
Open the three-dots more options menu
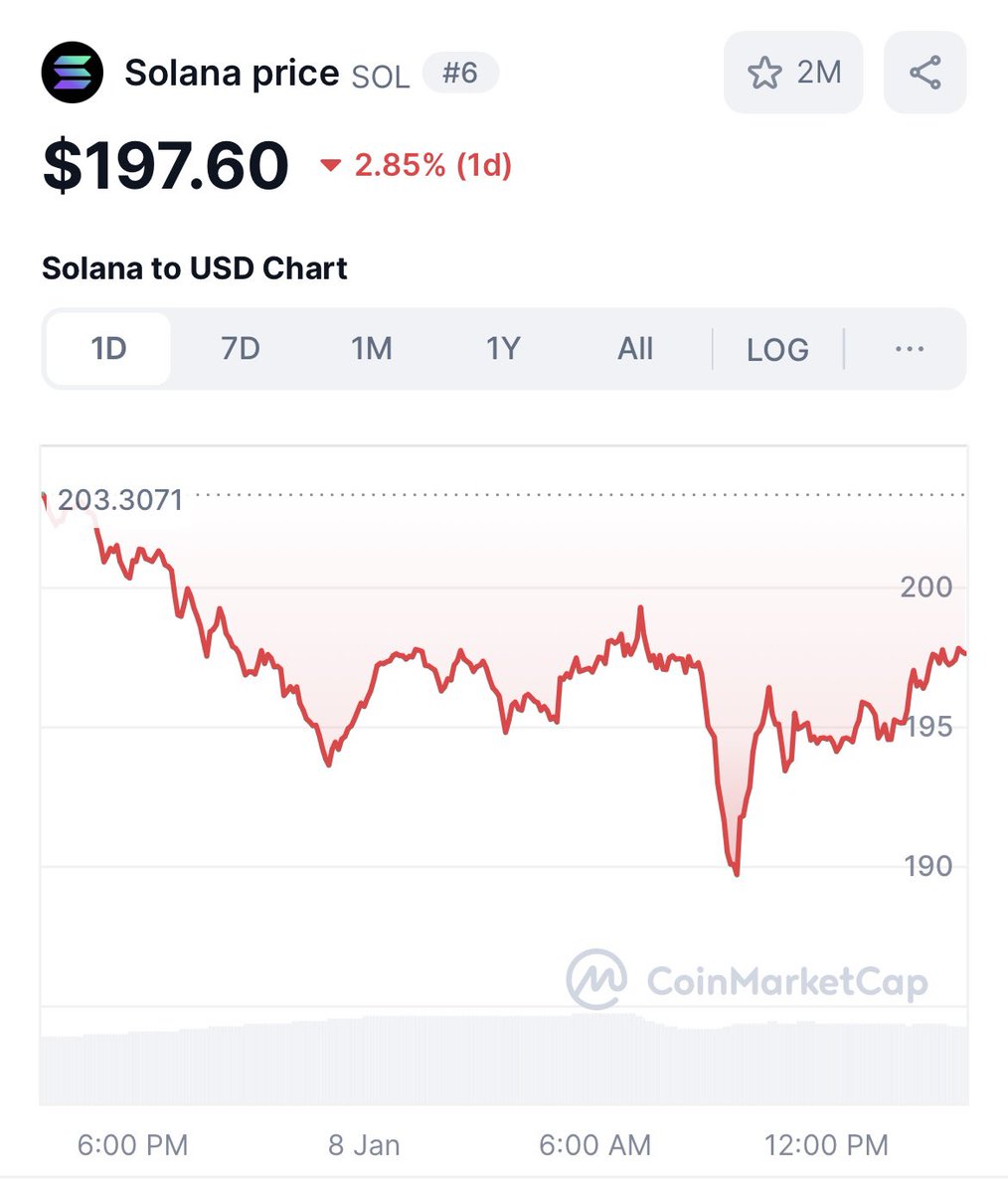[x=910, y=349]
